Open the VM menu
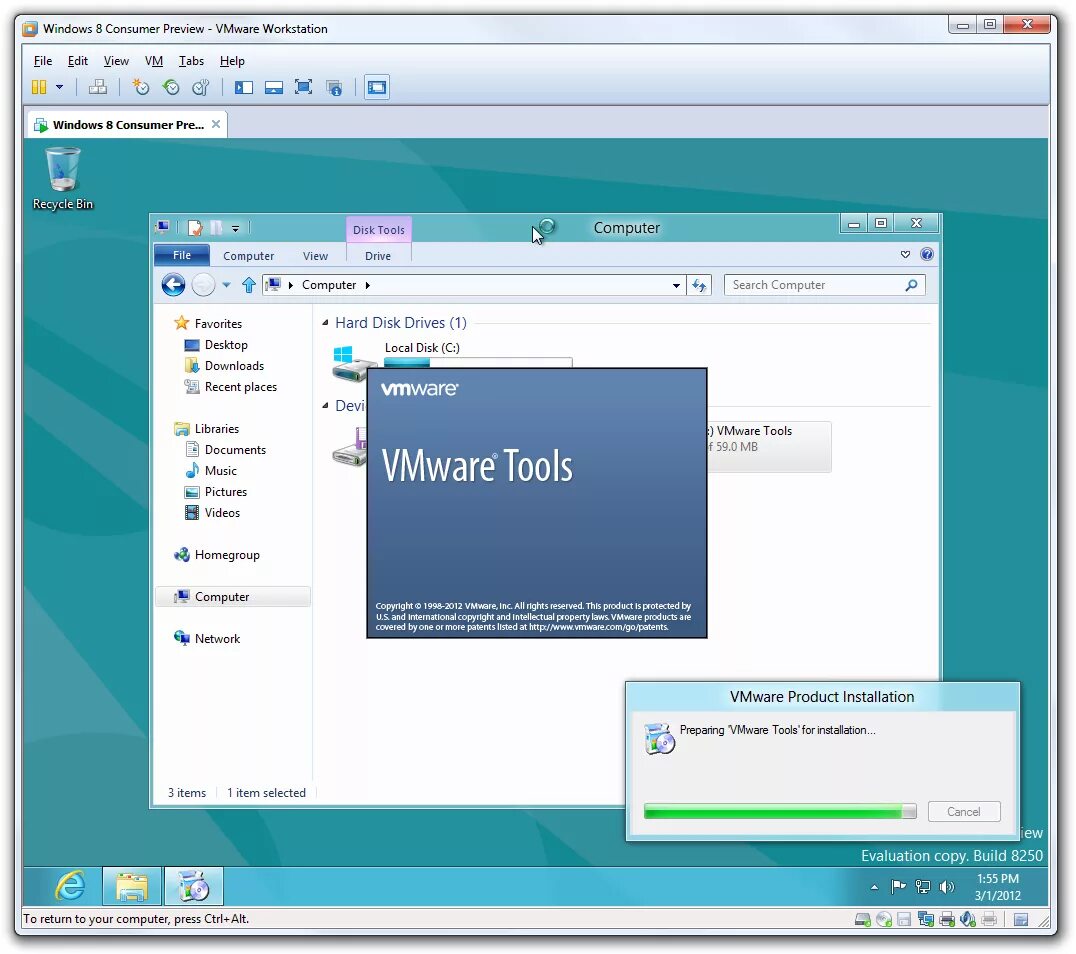This screenshot has height=954, width=1076. point(154,61)
